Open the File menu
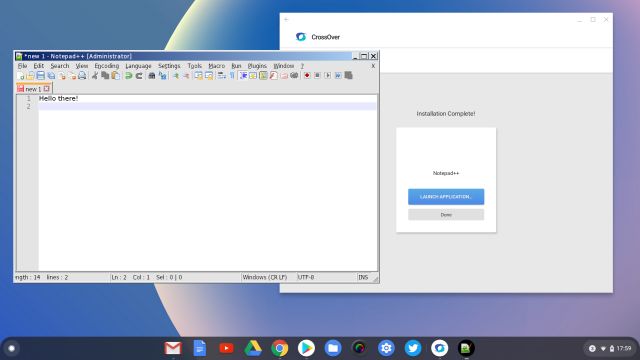640x360 pixels. tap(22, 66)
